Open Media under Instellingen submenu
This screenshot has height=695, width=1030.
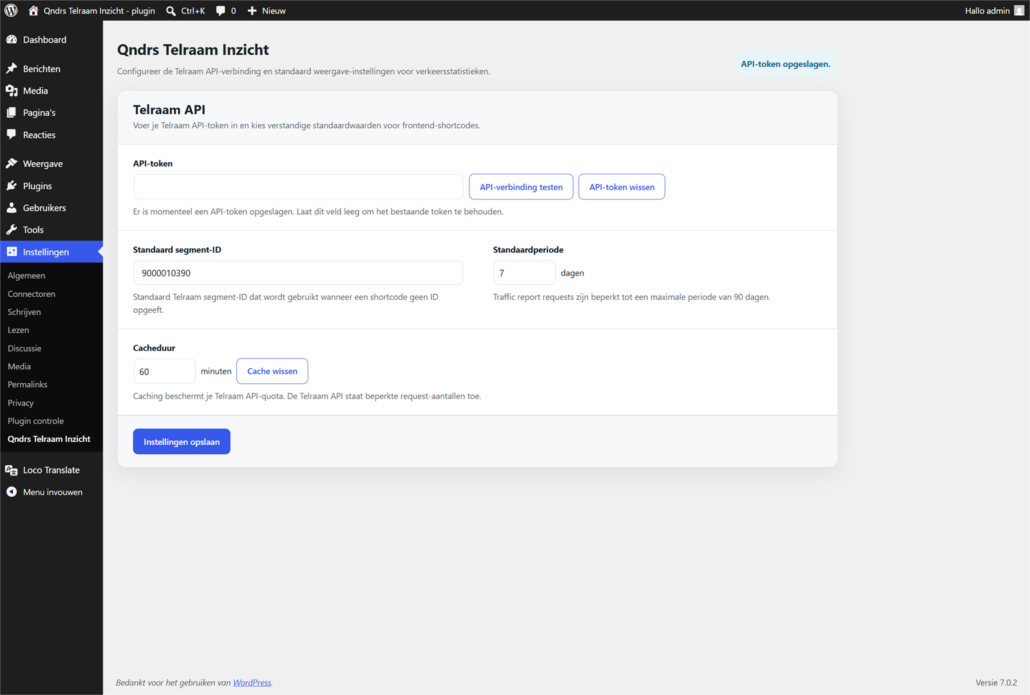19,366
